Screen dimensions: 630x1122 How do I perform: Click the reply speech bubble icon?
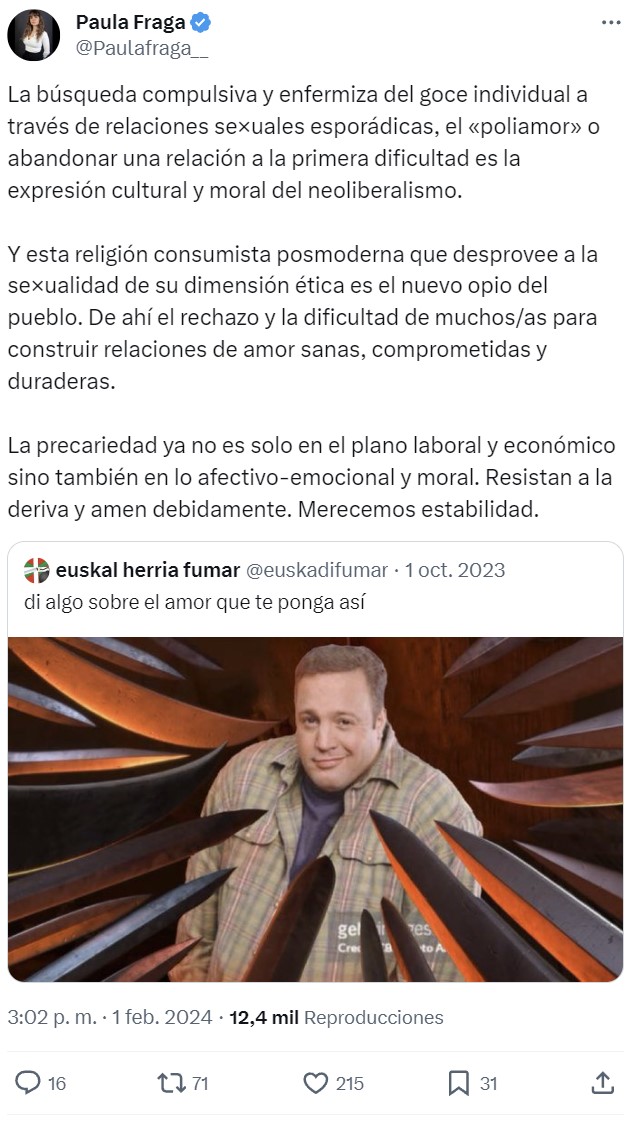[27, 1083]
